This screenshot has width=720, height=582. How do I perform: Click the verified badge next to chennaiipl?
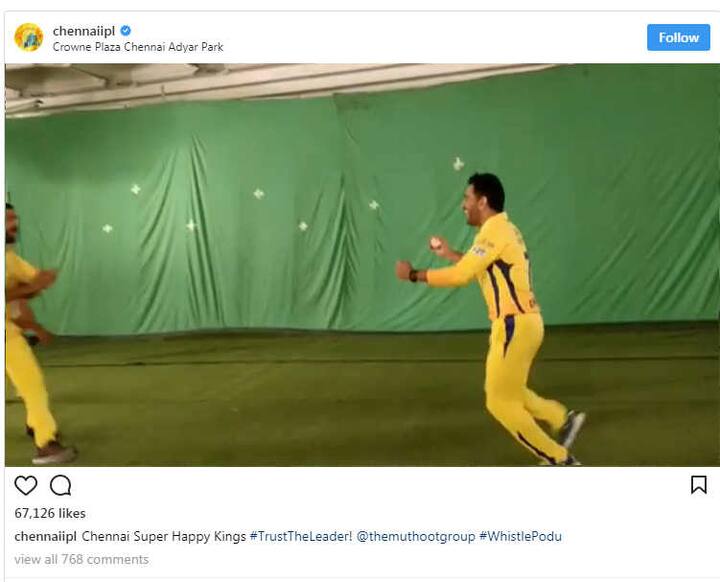point(125,31)
